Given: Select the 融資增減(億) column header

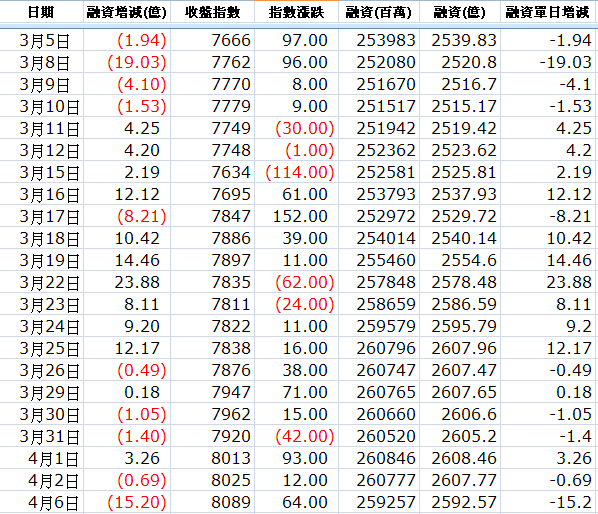Looking at the screenshot, I should point(127,13).
